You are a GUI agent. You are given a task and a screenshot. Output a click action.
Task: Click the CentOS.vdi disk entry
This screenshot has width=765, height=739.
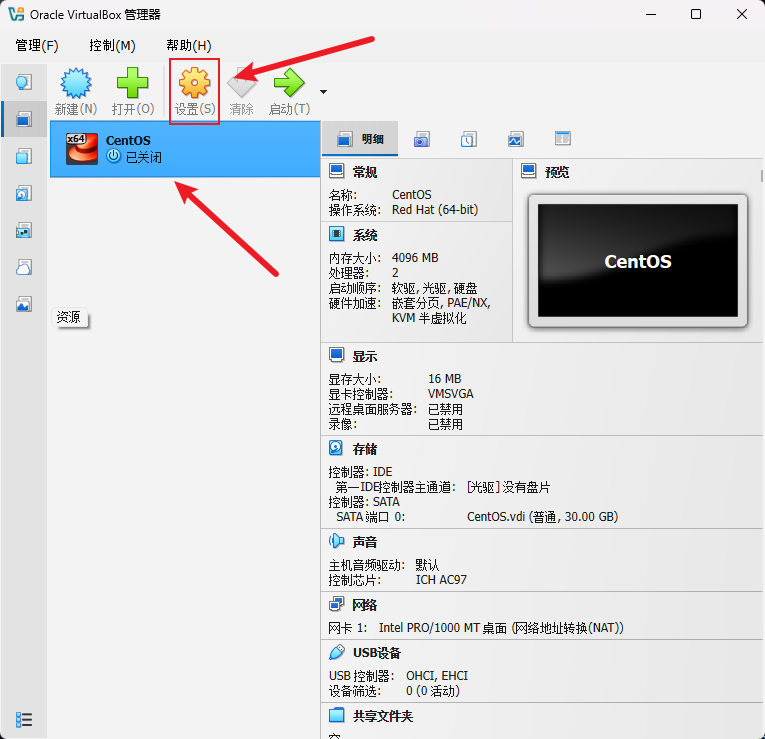543,517
